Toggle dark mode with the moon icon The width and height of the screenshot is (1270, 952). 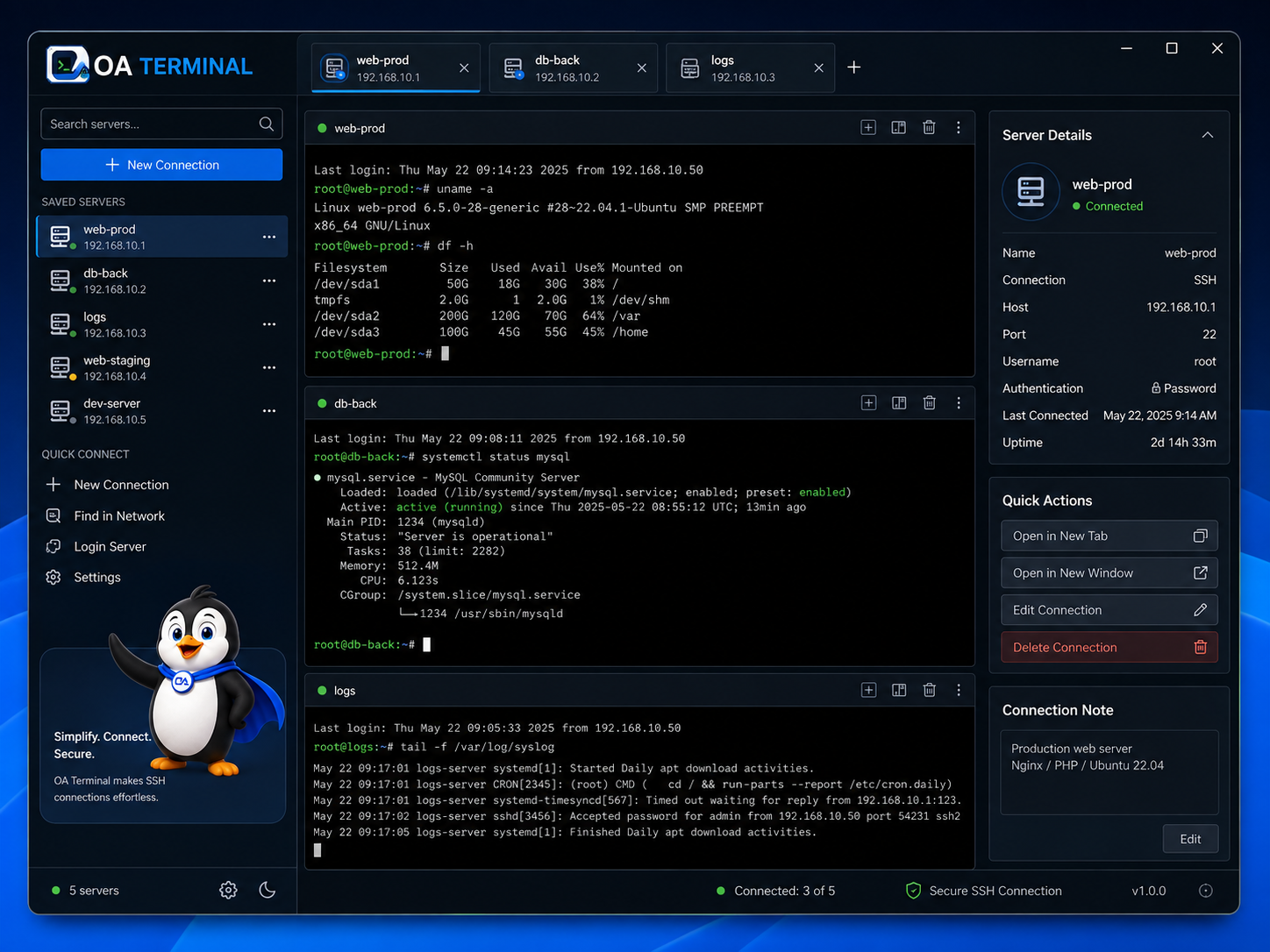[x=268, y=891]
